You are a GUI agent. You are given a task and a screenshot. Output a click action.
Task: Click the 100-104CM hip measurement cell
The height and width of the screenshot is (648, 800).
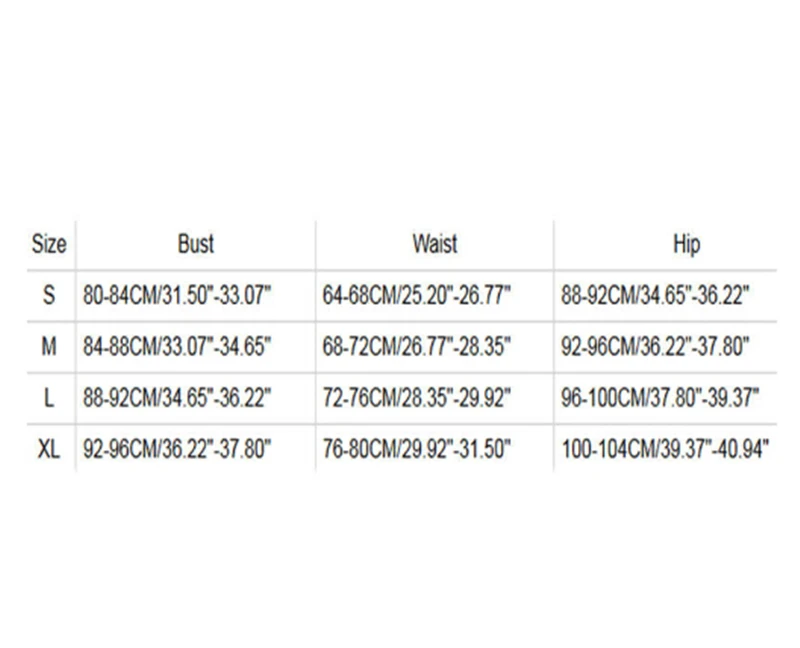(x=666, y=451)
